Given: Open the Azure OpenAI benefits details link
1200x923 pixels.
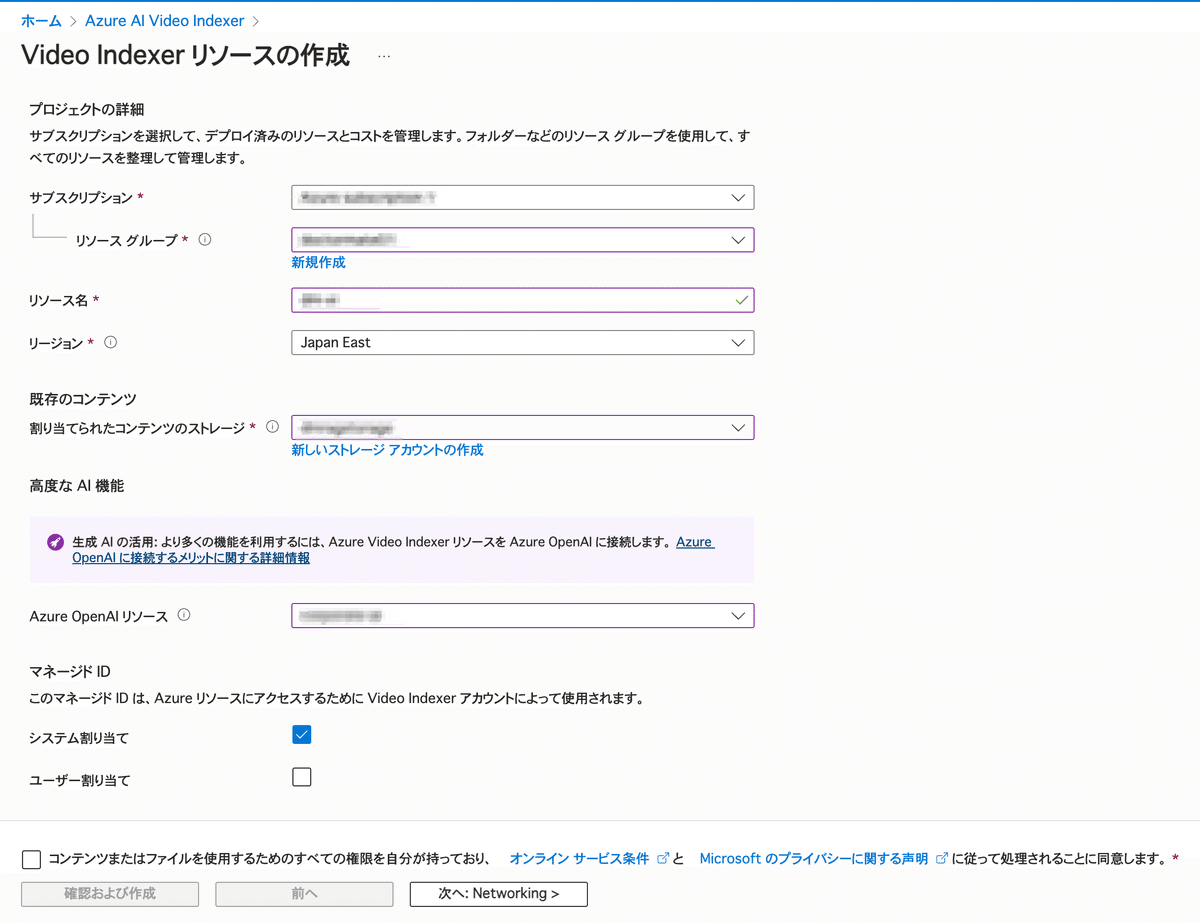Looking at the screenshot, I should (x=190, y=557).
